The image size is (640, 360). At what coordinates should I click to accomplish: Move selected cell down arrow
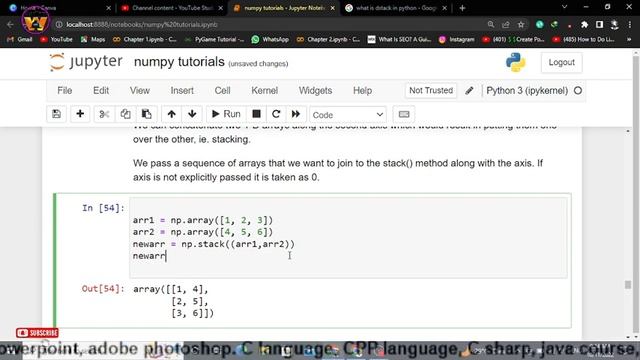[x=192, y=114]
